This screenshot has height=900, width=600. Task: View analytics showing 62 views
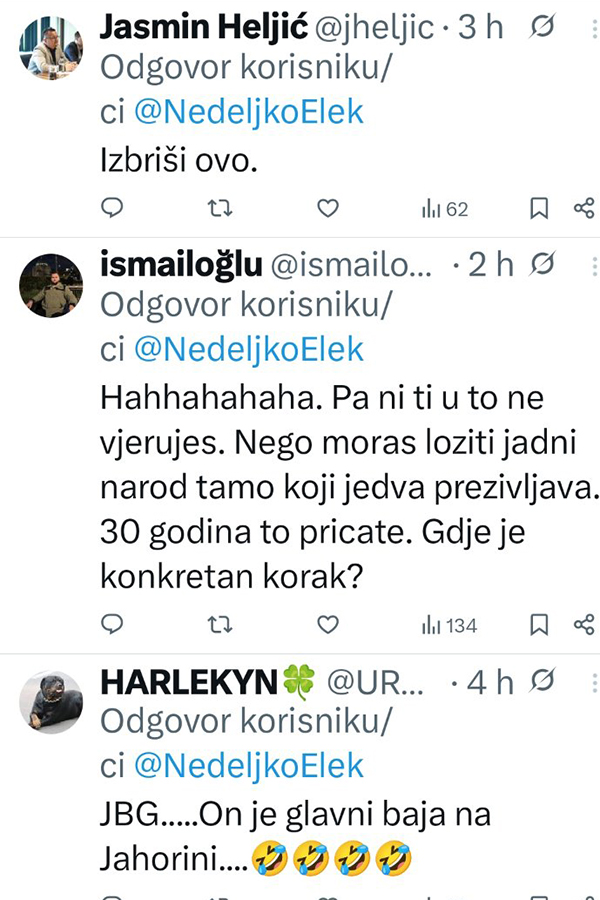tap(445, 209)
